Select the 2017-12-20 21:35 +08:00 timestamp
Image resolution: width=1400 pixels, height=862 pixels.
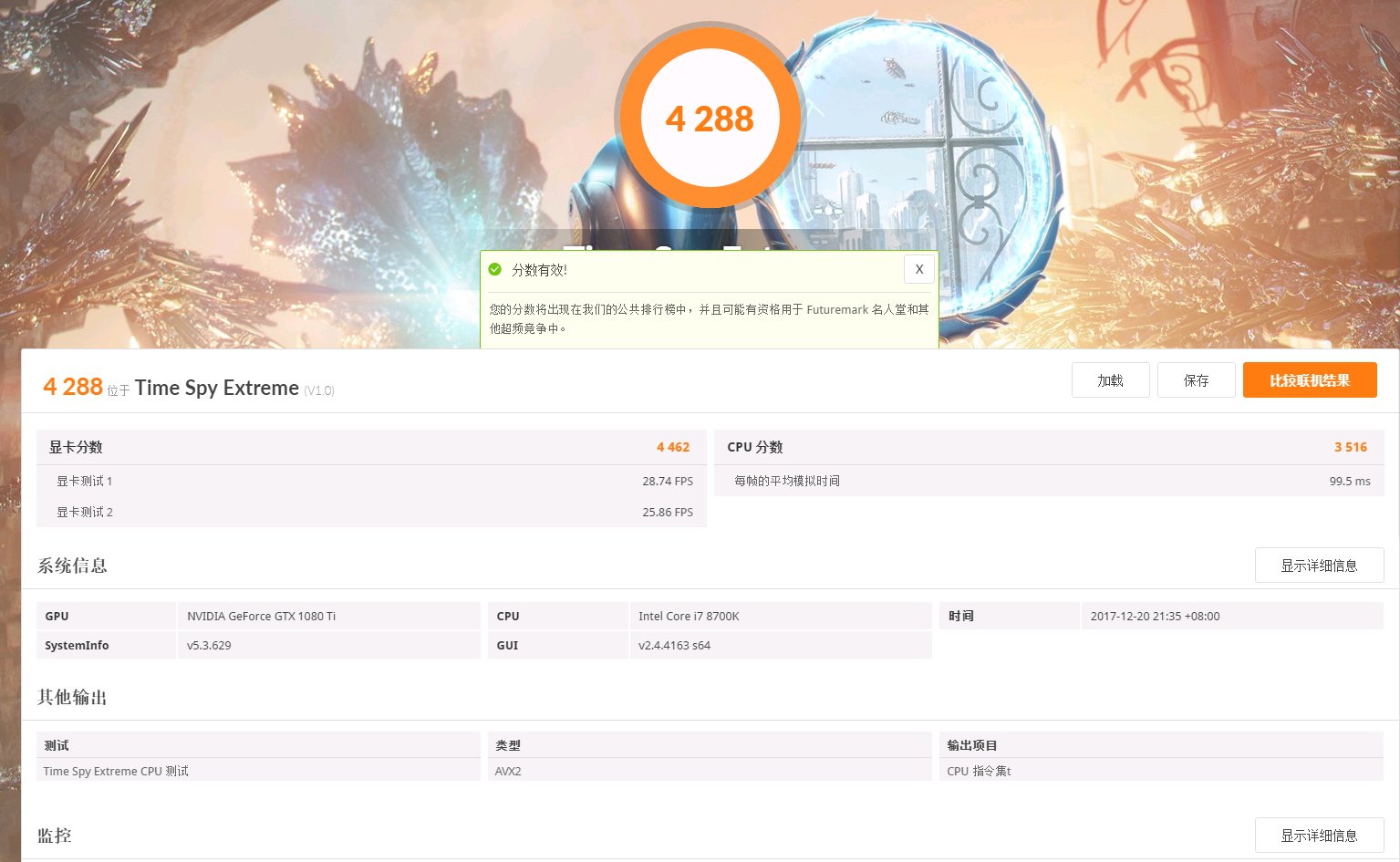1155,616
